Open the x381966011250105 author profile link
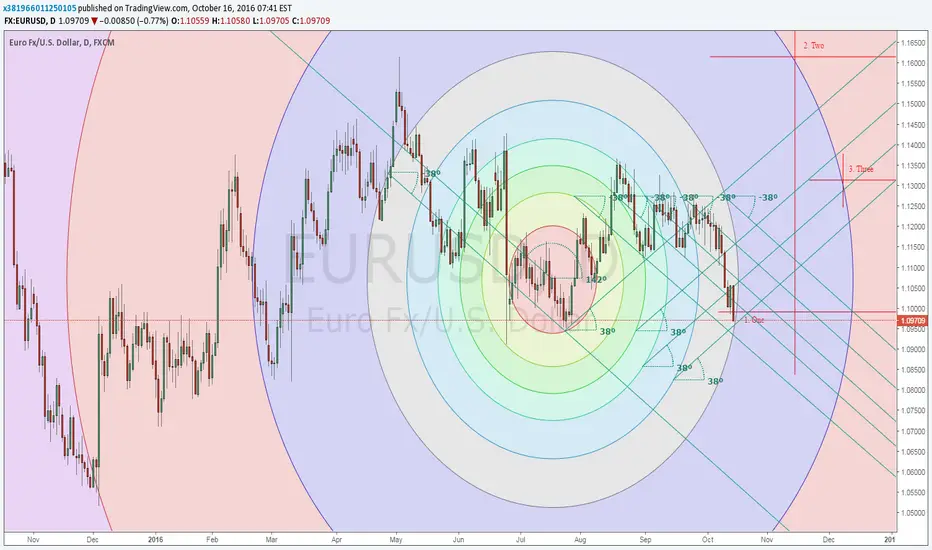Viewport: 932px width, 550px height. tap(40, 8)
